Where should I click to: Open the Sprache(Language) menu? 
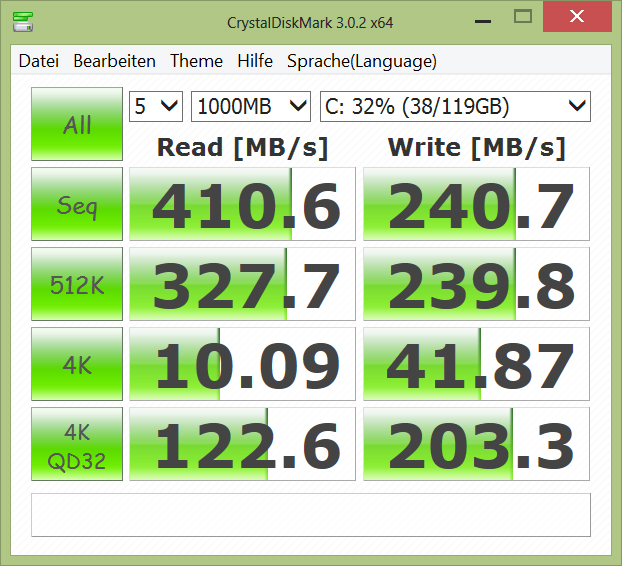361,61
